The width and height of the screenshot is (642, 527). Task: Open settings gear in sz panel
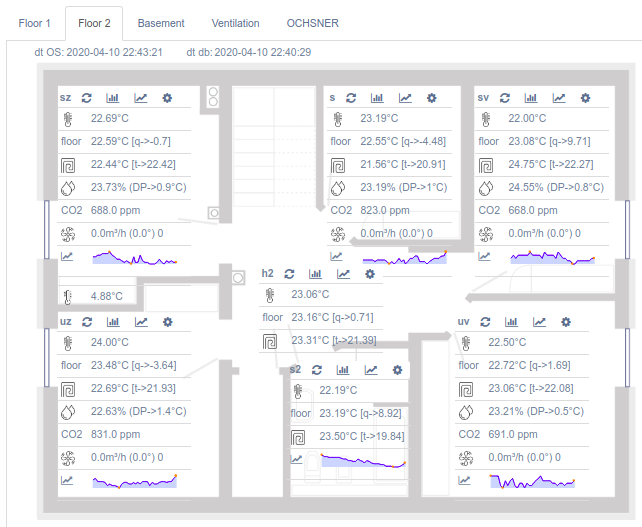coord(167,98)
